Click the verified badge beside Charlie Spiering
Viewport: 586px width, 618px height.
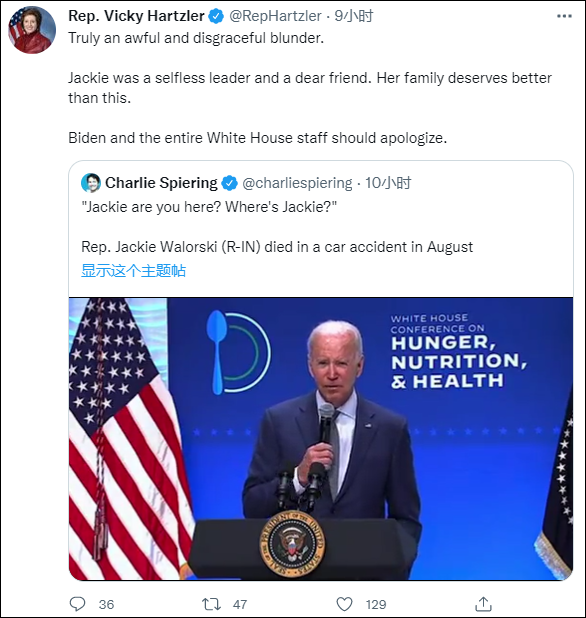pos(229,183)
